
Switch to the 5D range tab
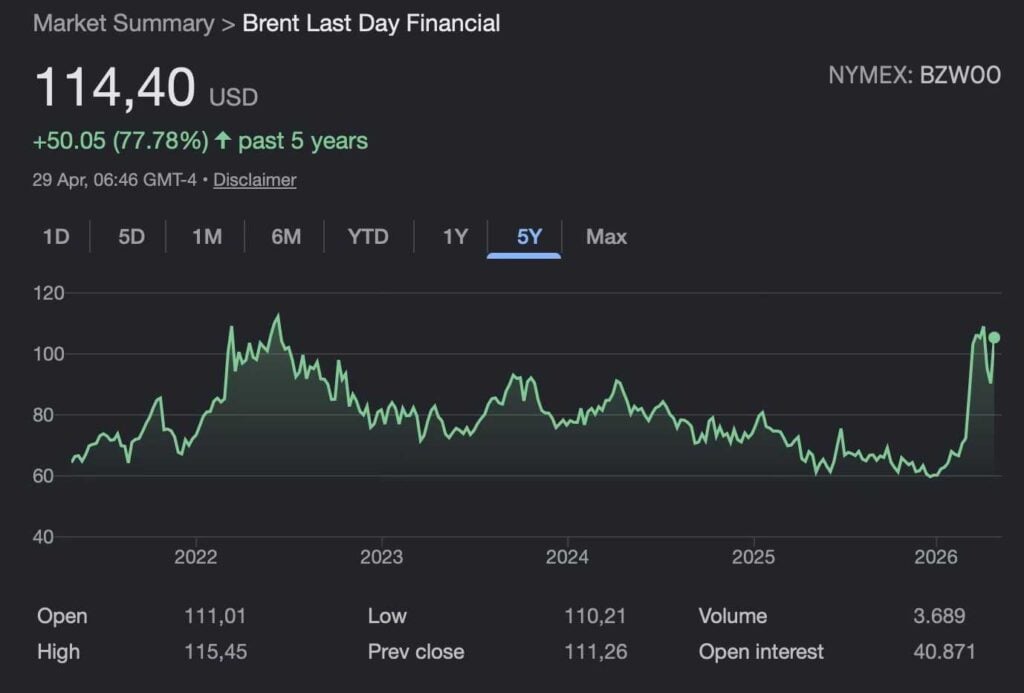coord(131,237)
